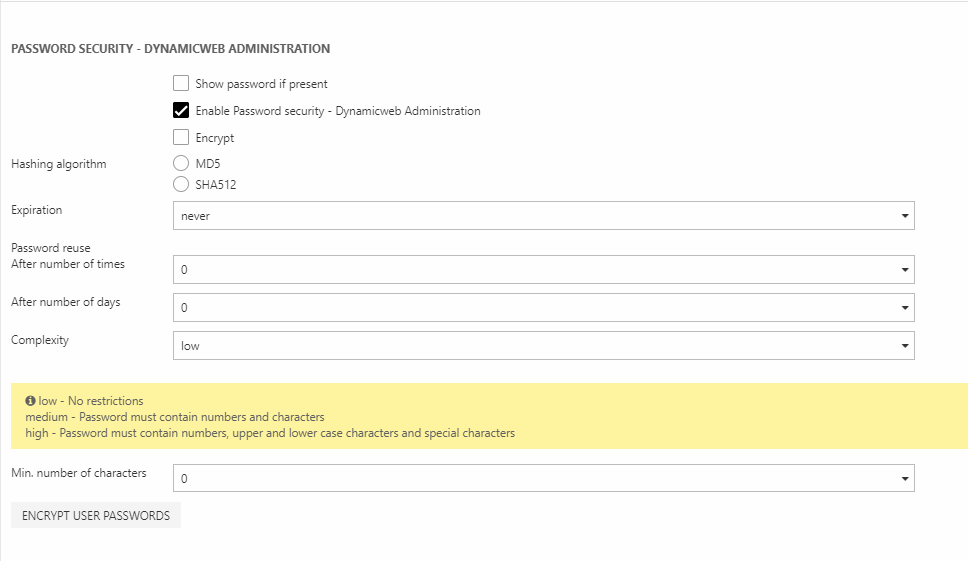Uncheck Enable Password security checkbox
This screenshot has width=968, height=561.
[x=181, y=111]
